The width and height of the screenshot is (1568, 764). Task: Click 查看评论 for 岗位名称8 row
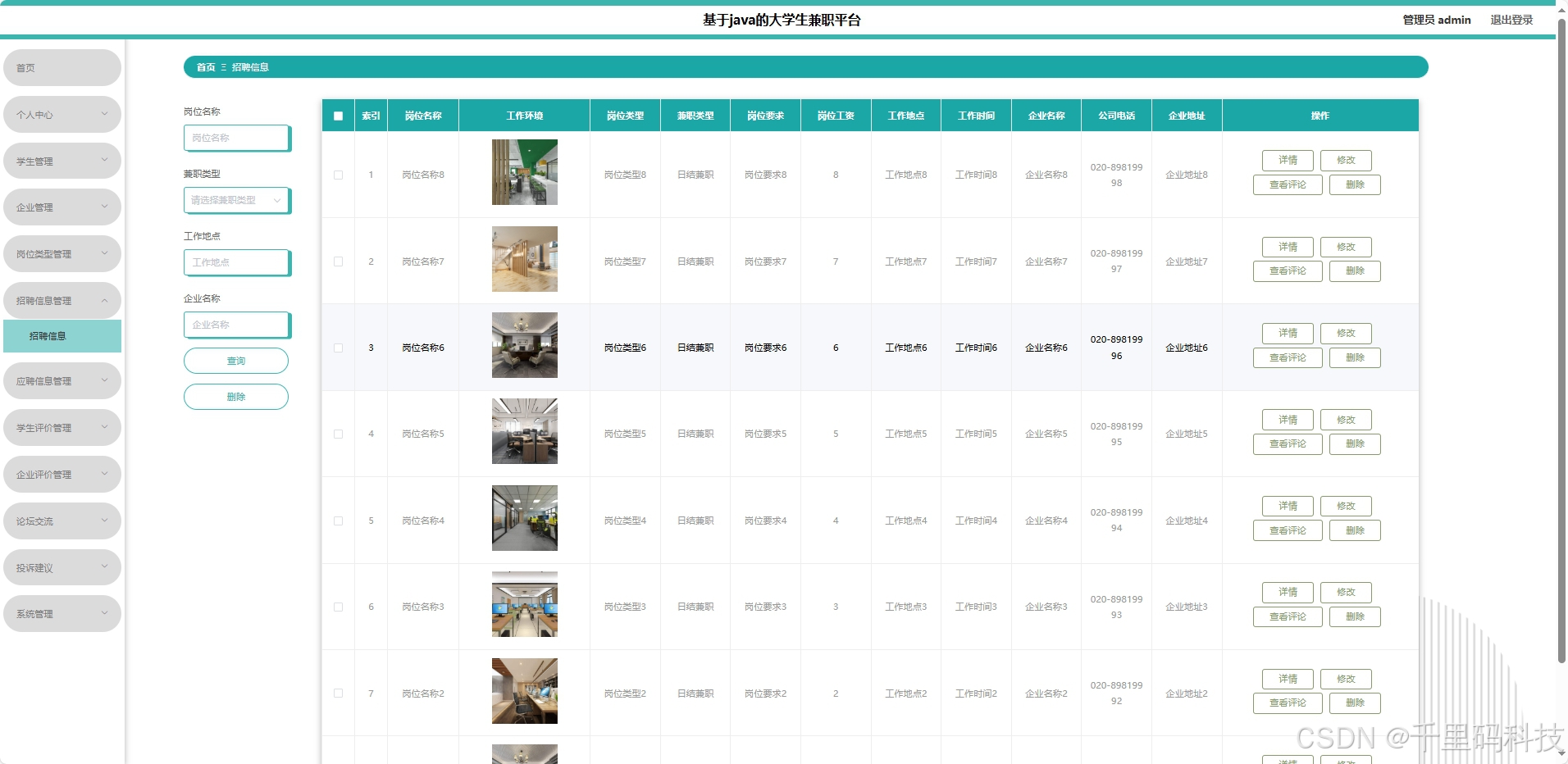[x=1288, y=185]
